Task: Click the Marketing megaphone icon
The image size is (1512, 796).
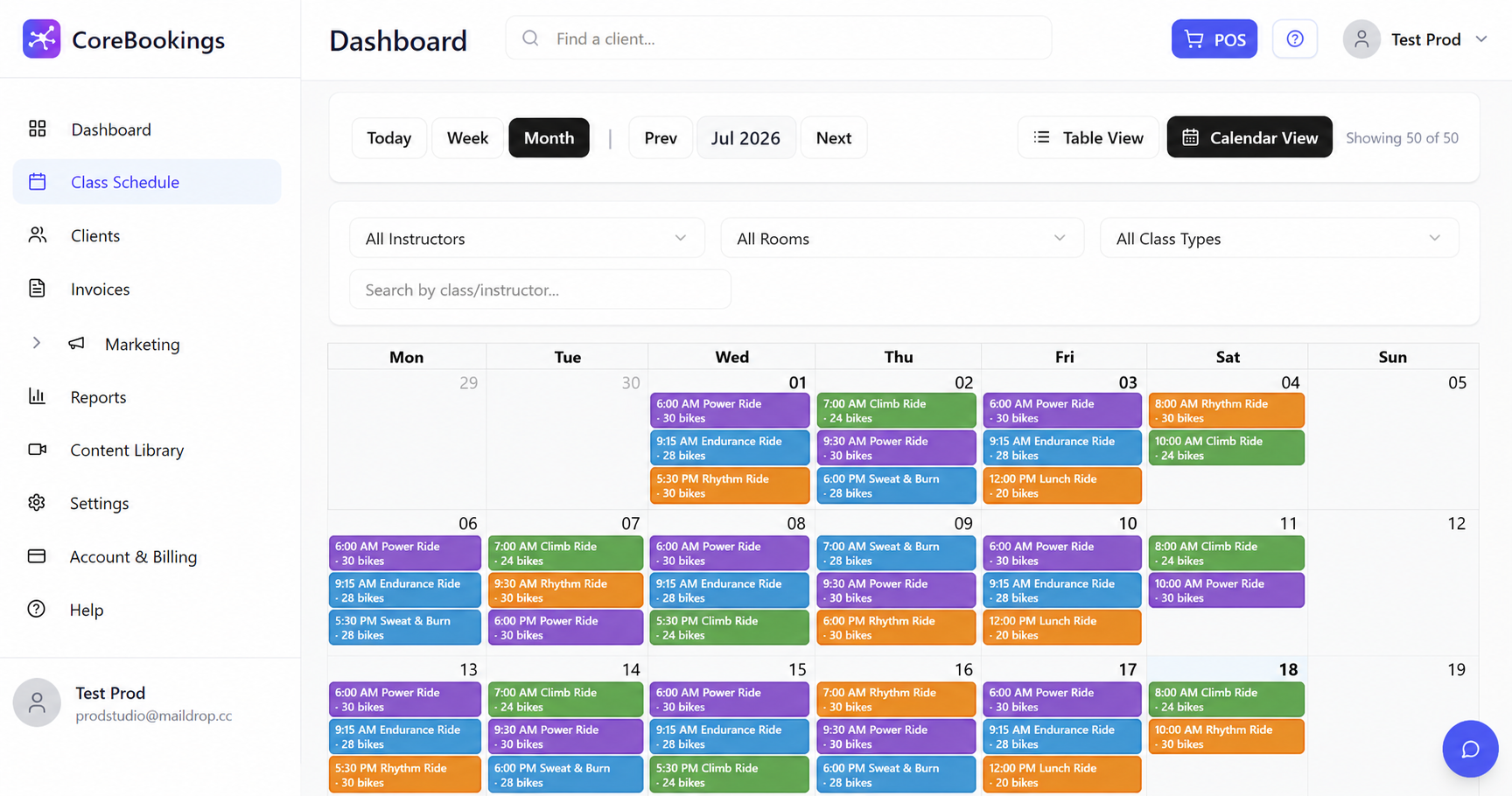Action: coord(77,344)
